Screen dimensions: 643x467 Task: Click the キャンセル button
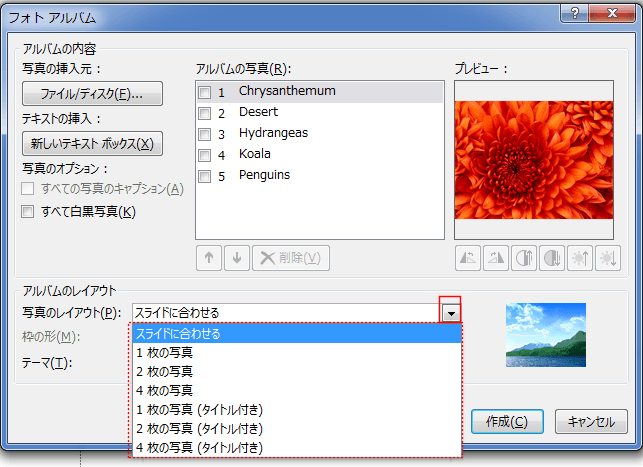(591, 421)
